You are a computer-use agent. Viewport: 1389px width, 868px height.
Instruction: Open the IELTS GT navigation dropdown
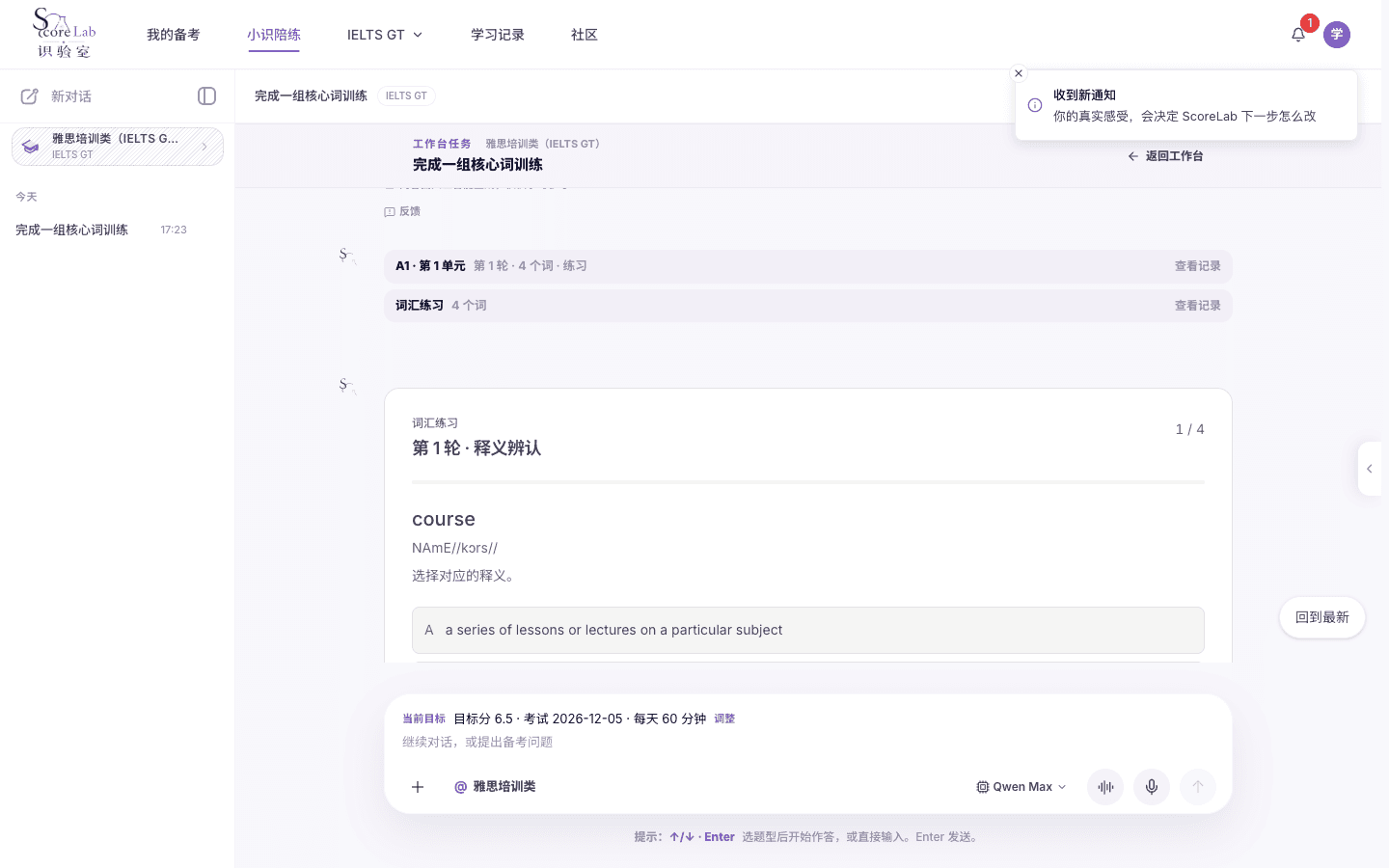pos(385,35)
